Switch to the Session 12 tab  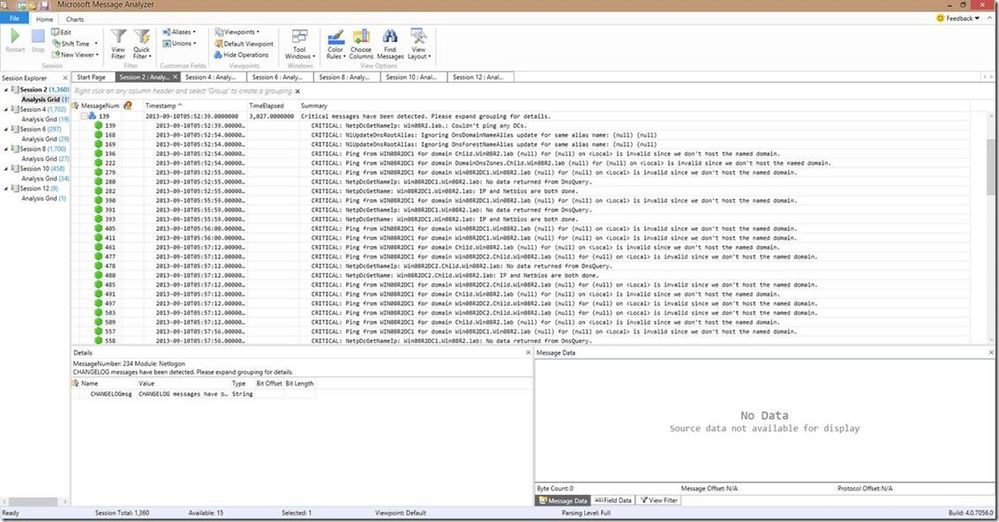click(x=478, y=77)
